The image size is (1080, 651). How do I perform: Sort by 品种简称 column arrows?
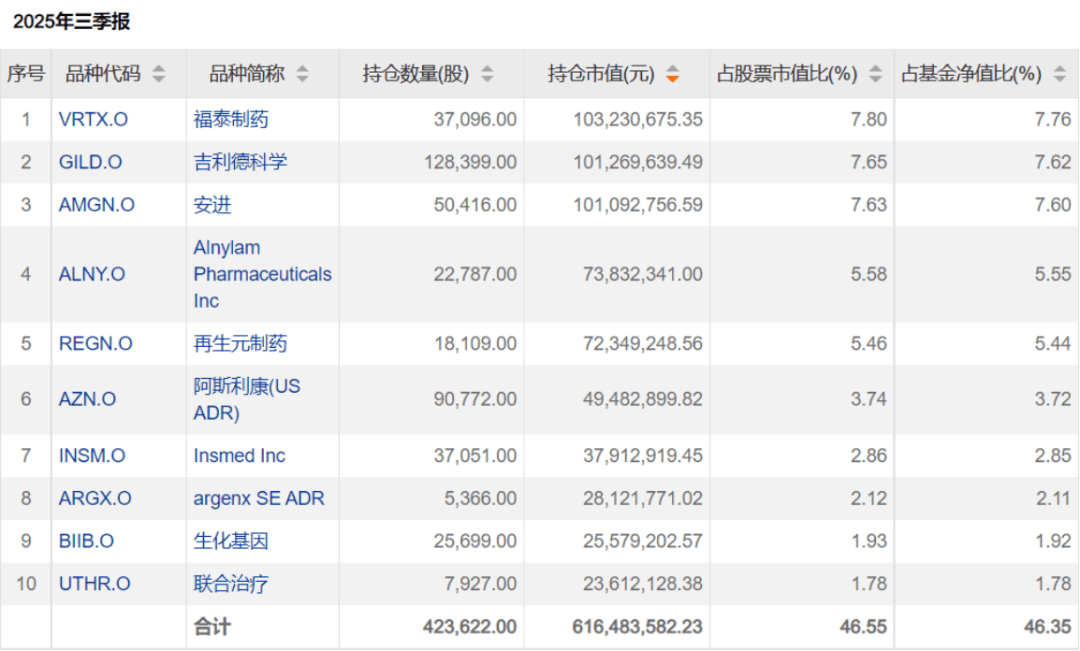point(302,74)
